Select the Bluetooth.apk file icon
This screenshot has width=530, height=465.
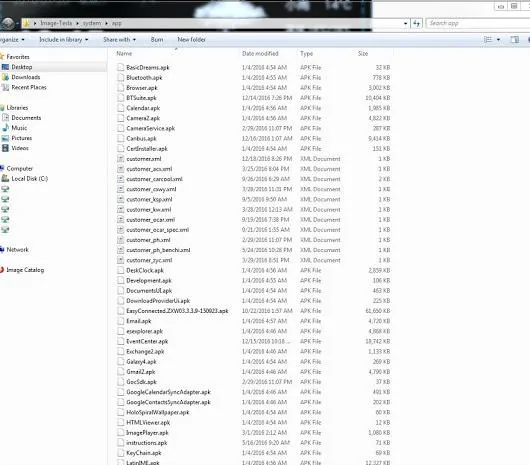[x=120, y=77]
